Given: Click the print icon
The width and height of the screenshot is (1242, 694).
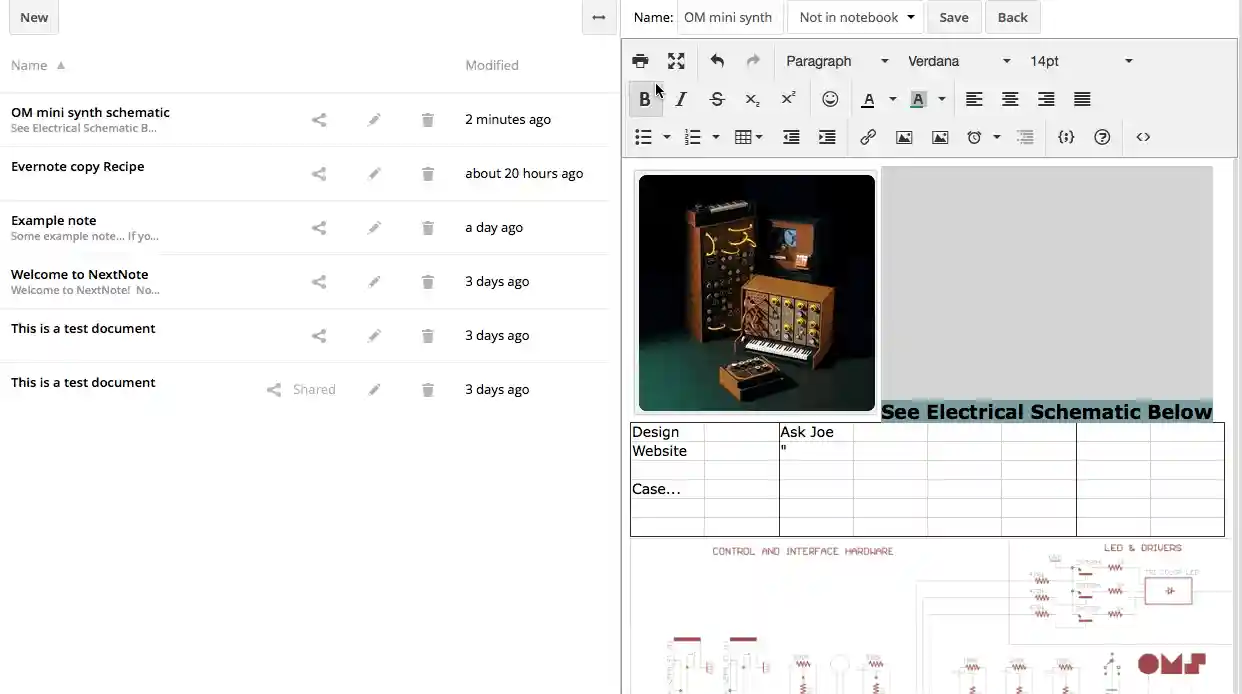Looking at the screenshot, I should (x=640, y=61).
